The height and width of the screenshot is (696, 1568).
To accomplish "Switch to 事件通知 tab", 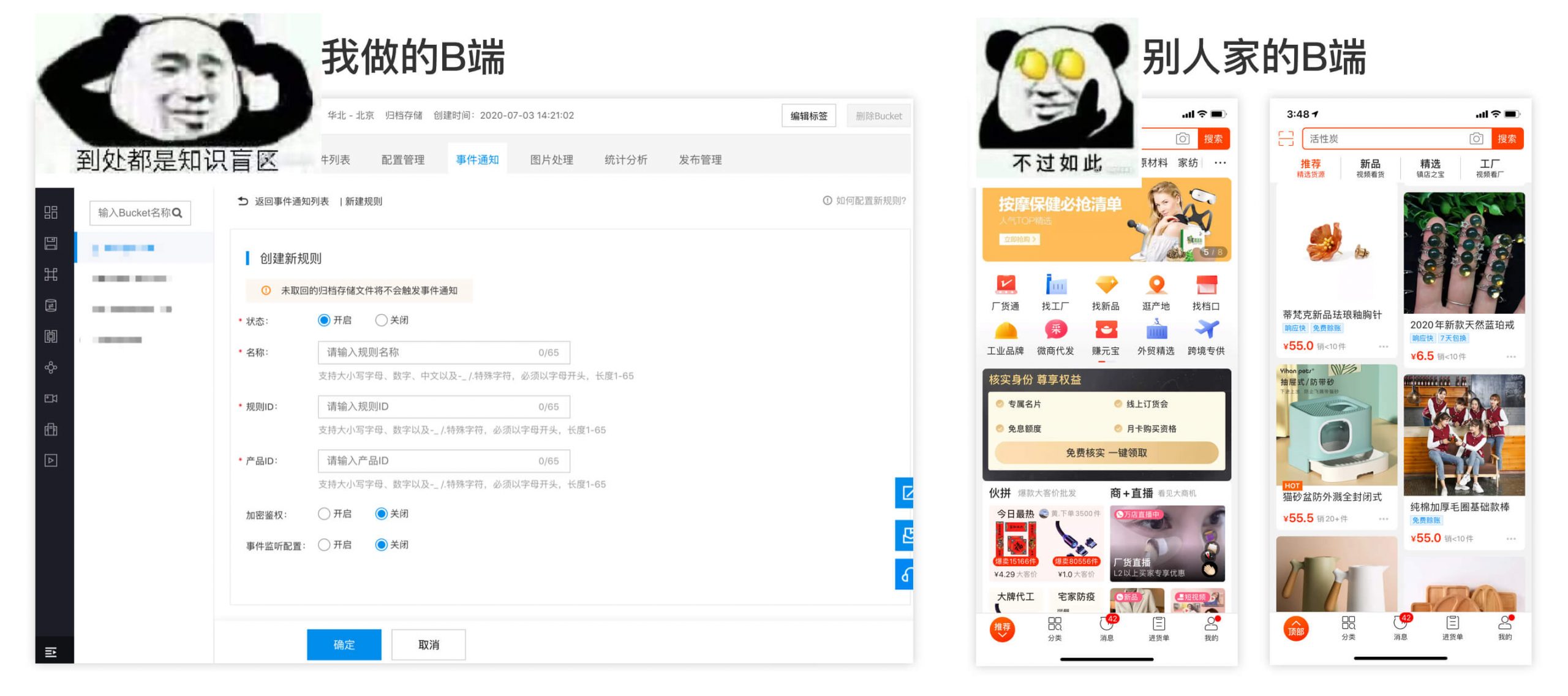I will [x=477, y=160].
